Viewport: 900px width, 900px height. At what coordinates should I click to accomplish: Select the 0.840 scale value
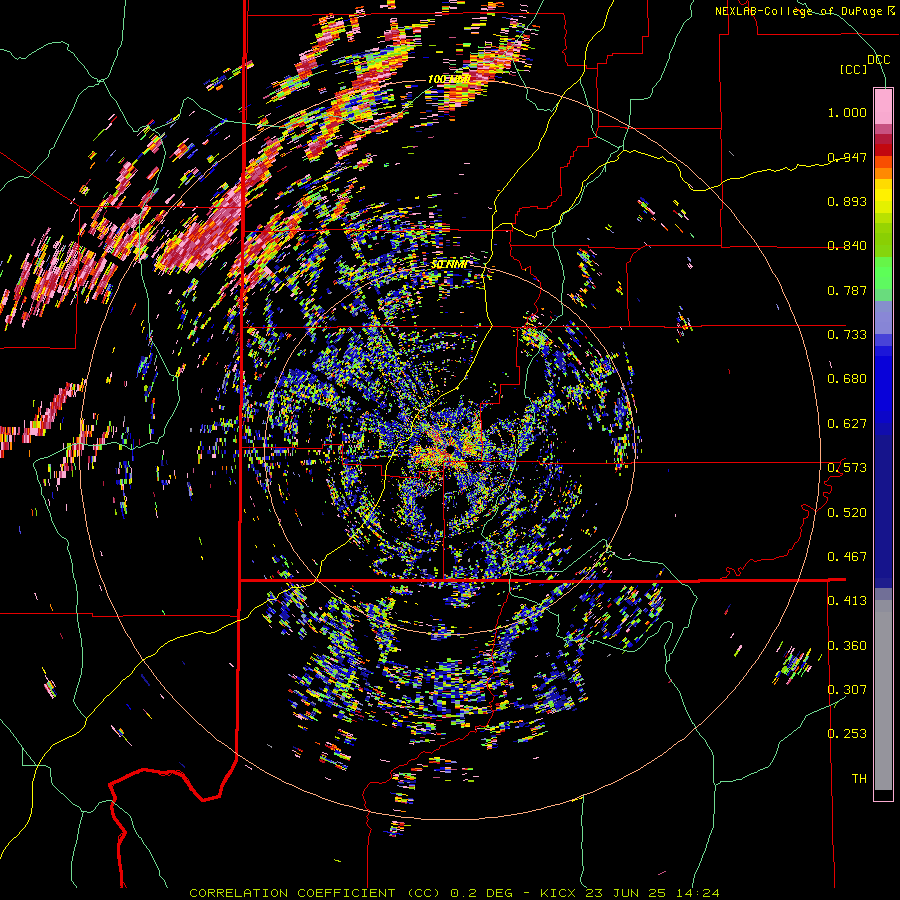click(847, 246)
